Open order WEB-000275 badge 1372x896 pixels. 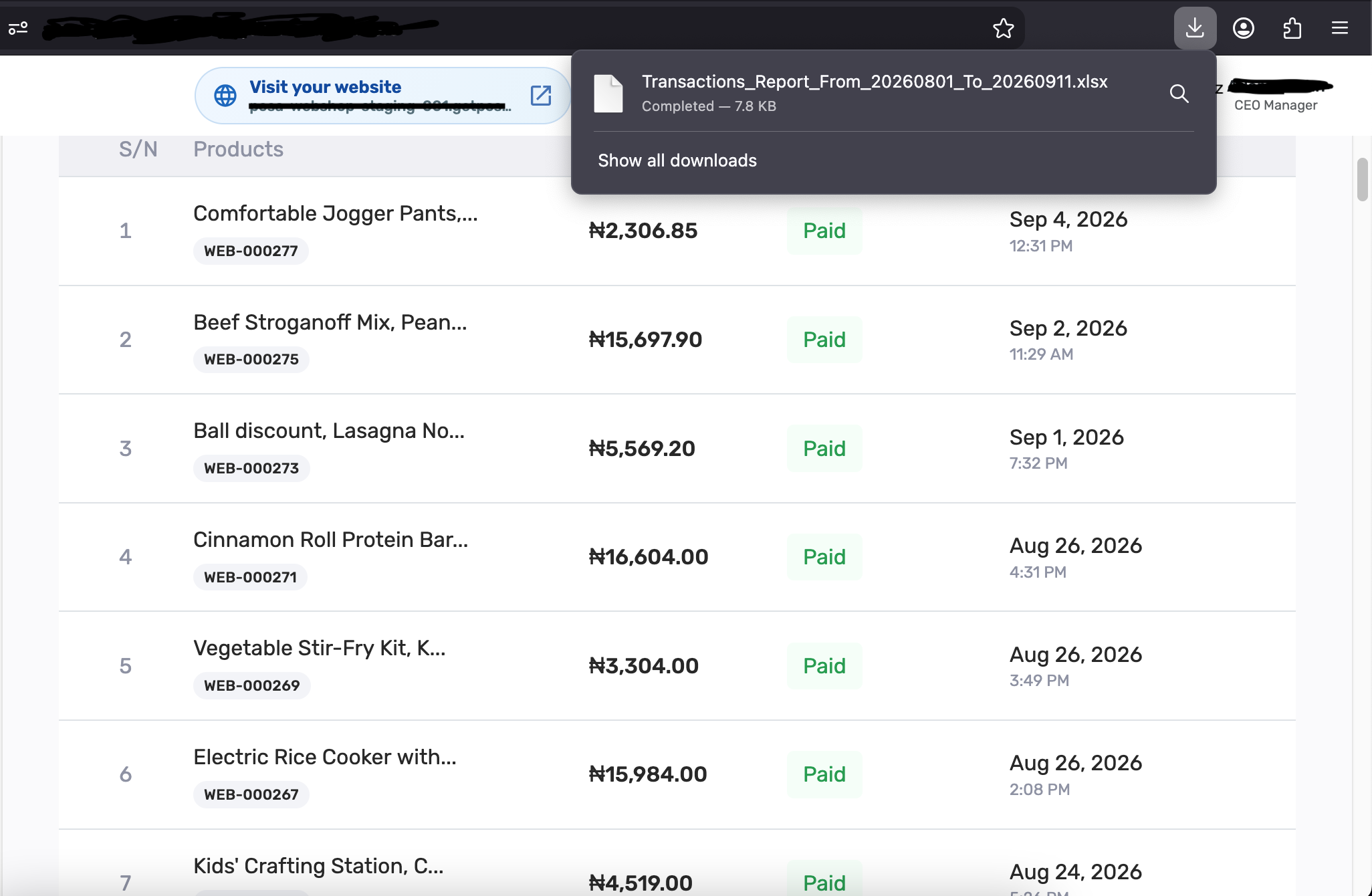click(x=251, y=359)
